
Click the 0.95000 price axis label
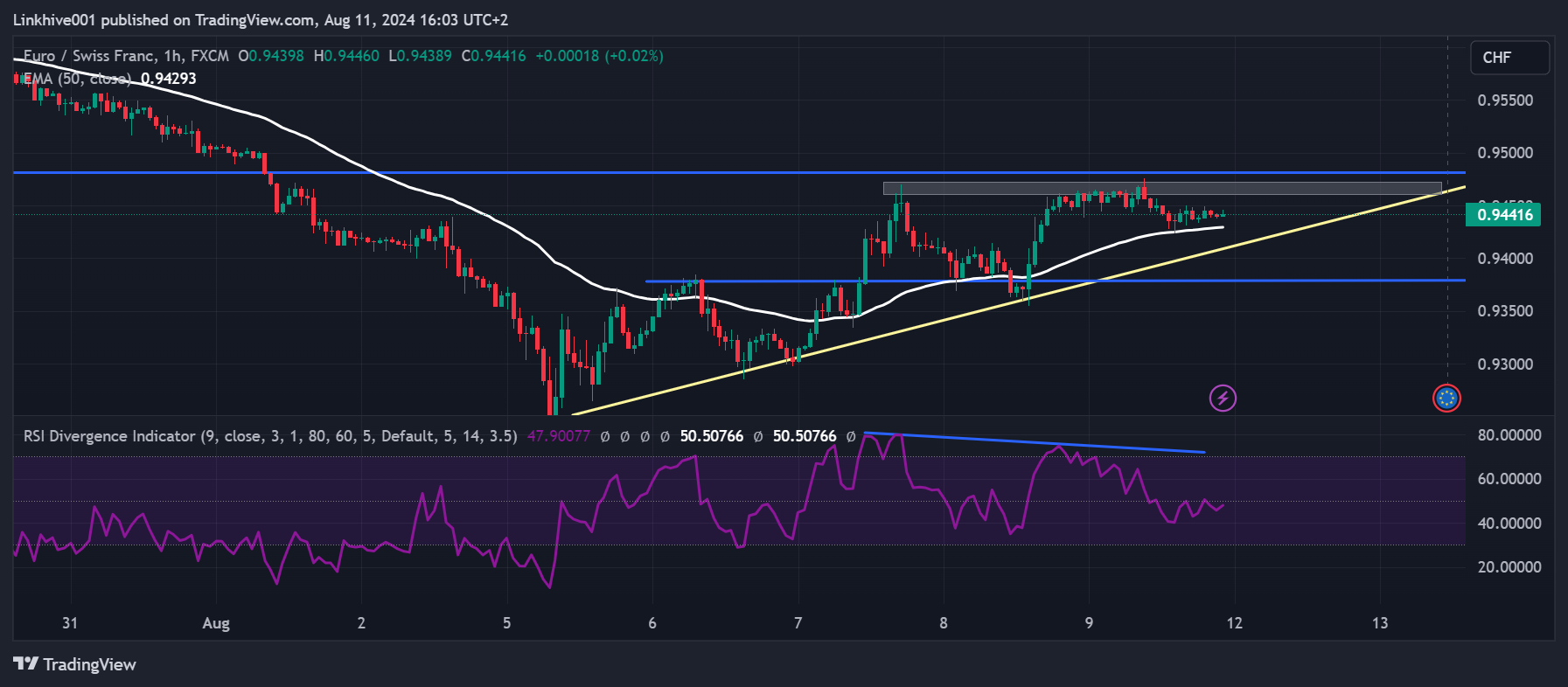[1505, 153]
